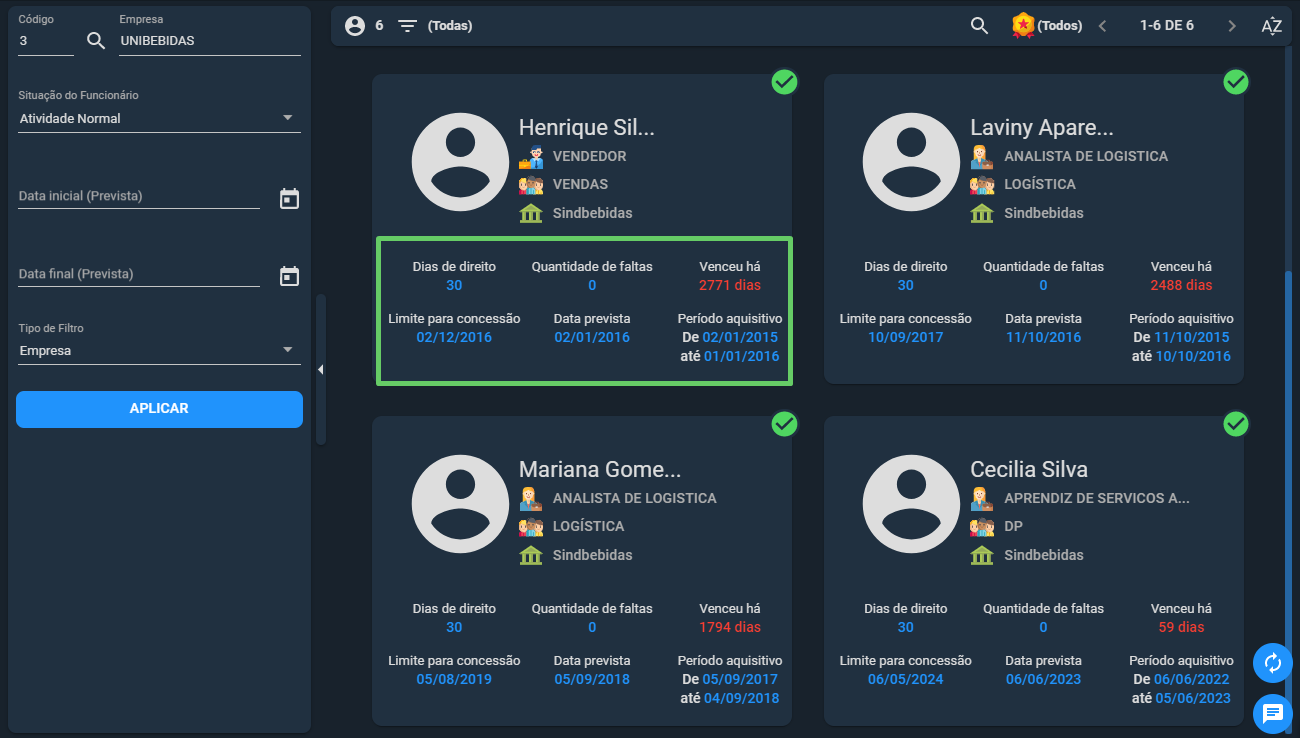The width and height of the screenshot is (1300, 738).
Task: Open the Data inicial calendar picker
Action: [289, 198]
